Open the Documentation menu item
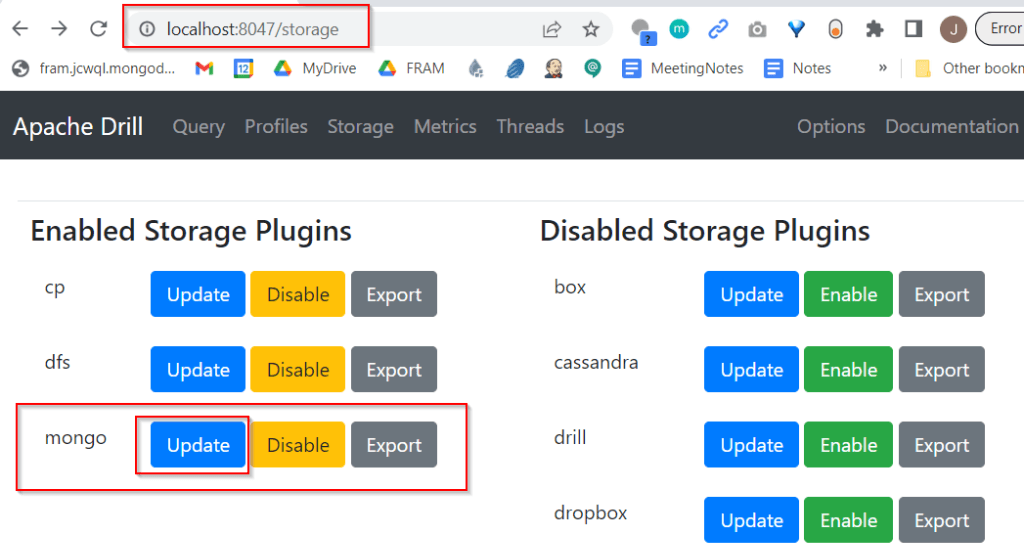 pyautogui.click(x=952, y=126)
